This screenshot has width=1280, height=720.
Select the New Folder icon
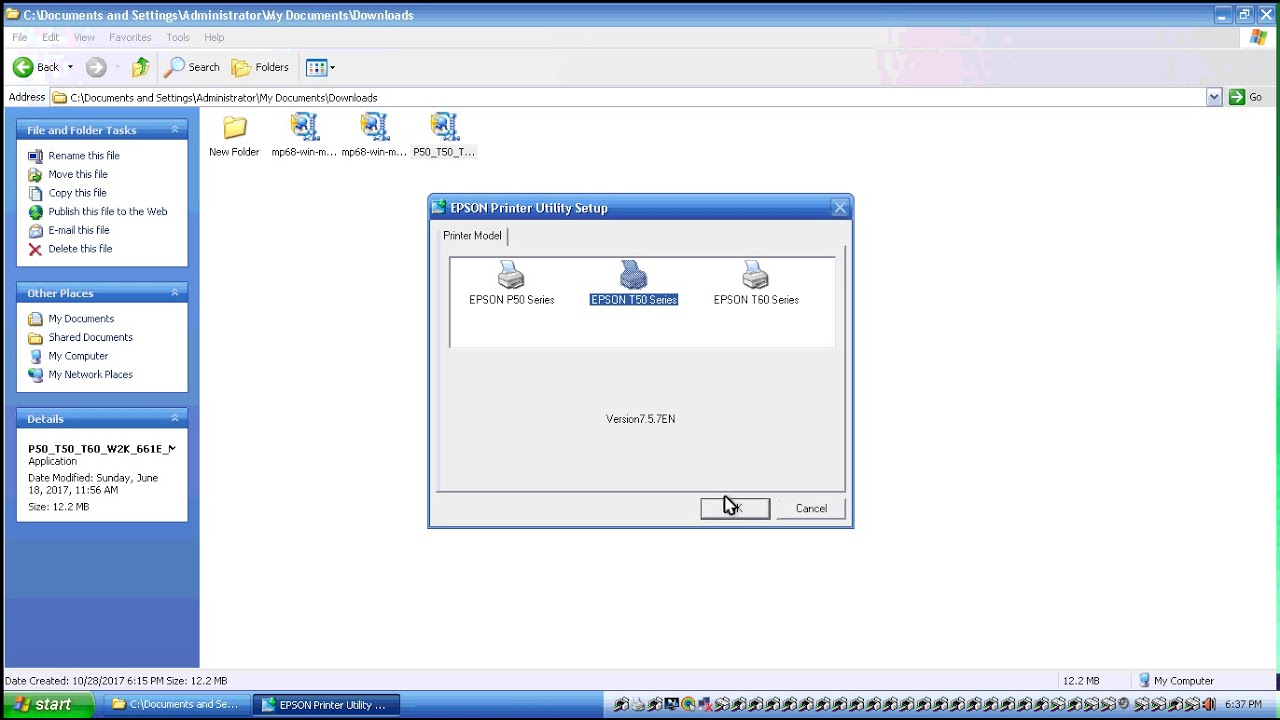pos(234,136)
